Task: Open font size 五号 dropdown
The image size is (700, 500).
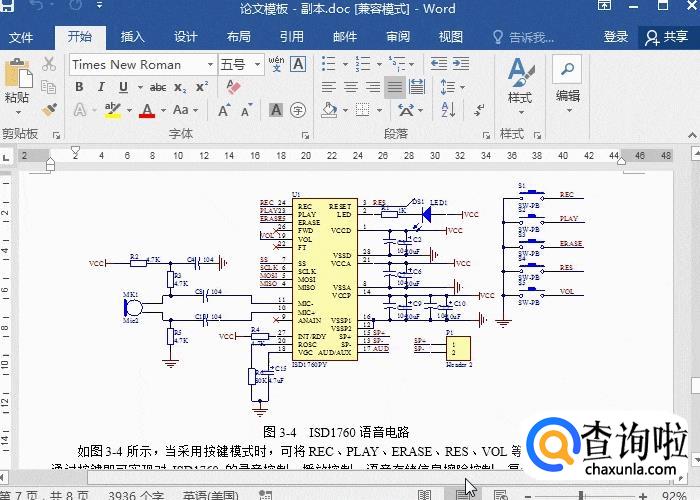Action: coord(257,65)
